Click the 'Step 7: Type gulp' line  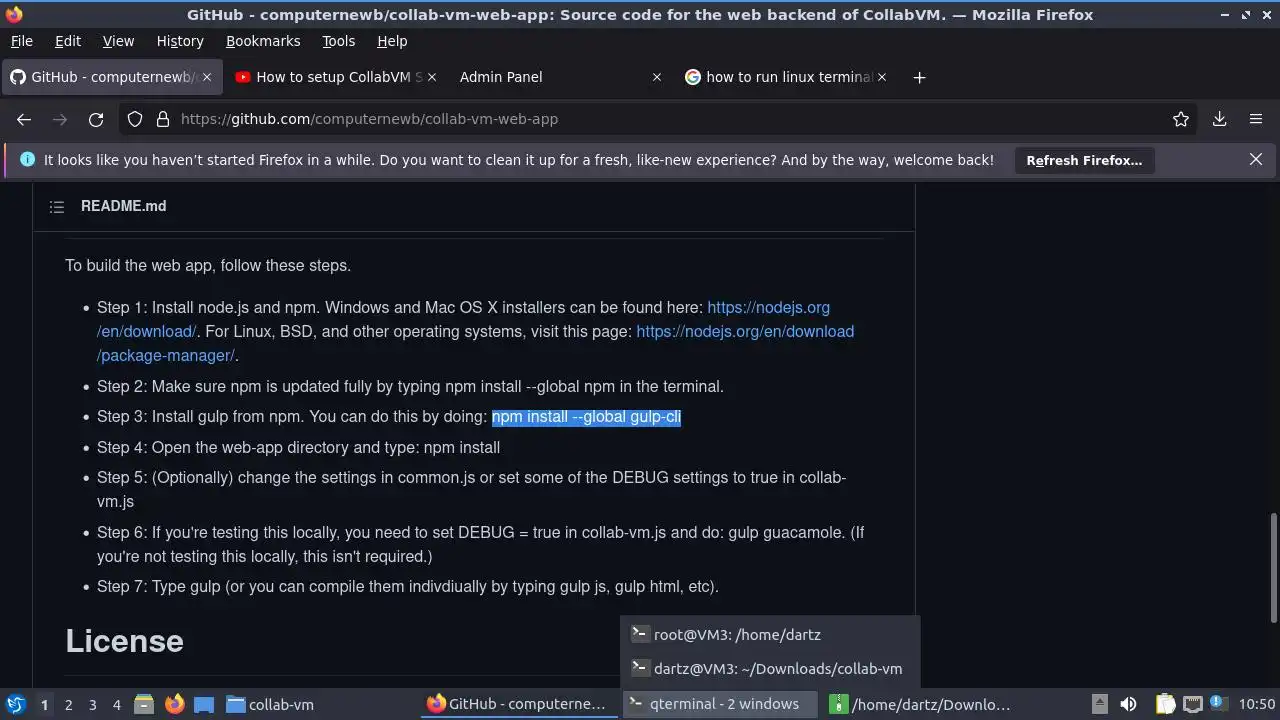click(408, 586)
